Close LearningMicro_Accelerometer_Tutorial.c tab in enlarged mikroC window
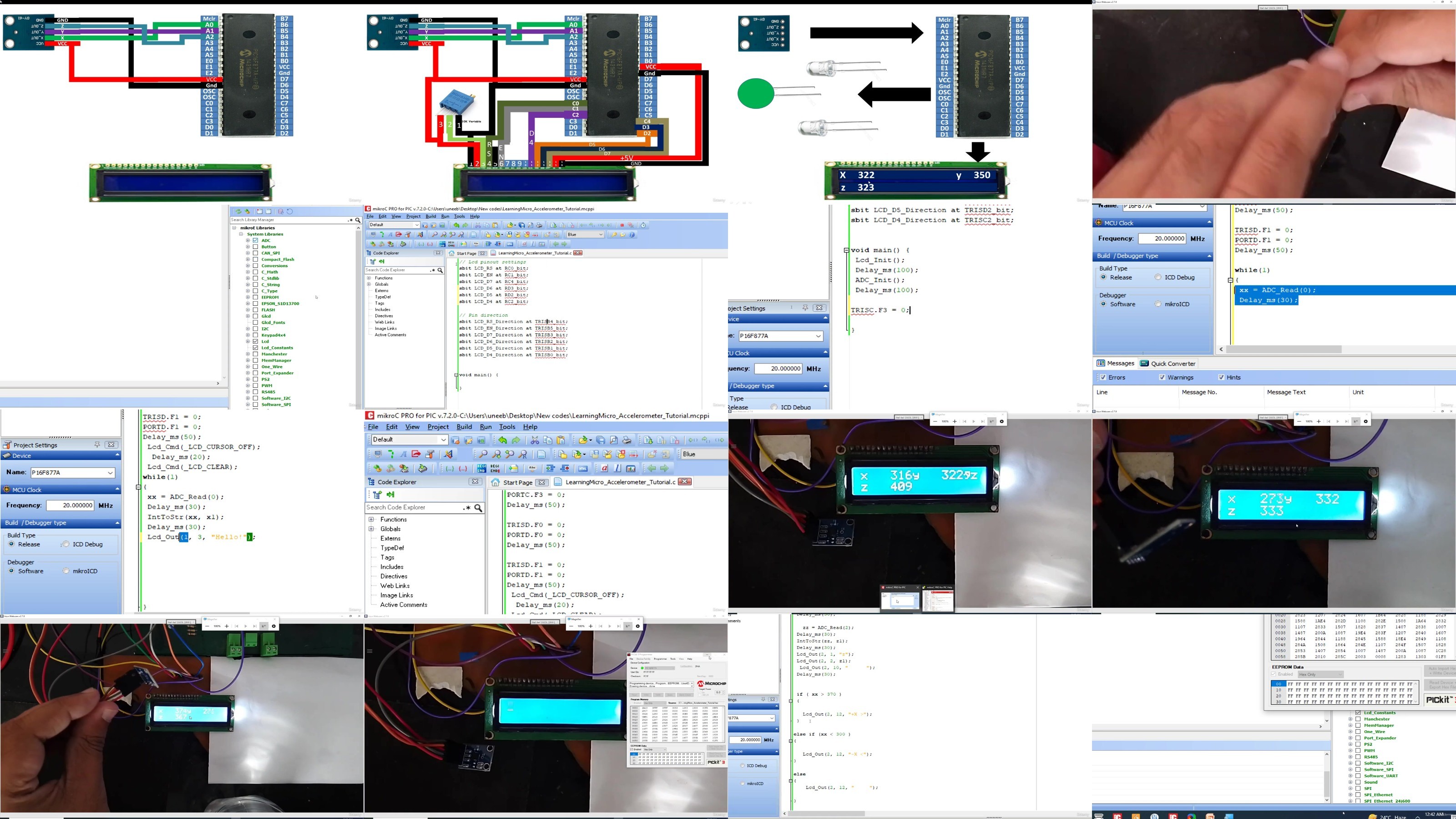This screenshot has height=819, width=1456. [x=685, y=482]
